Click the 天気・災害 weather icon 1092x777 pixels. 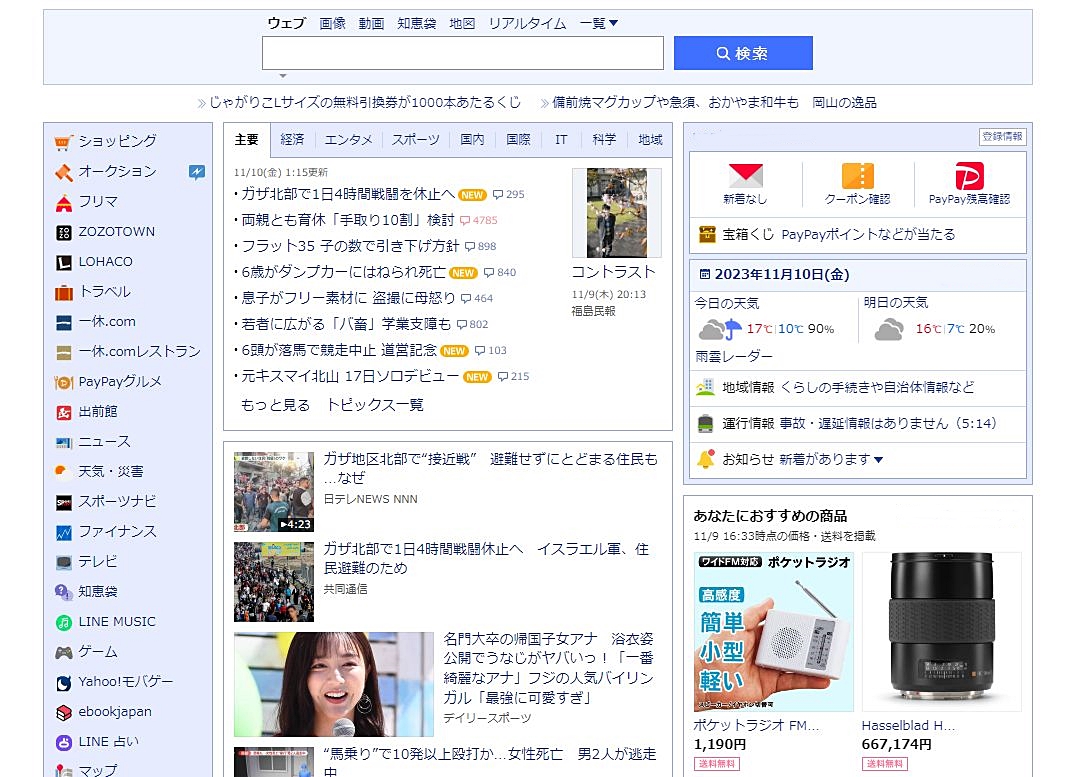point(63,472)
